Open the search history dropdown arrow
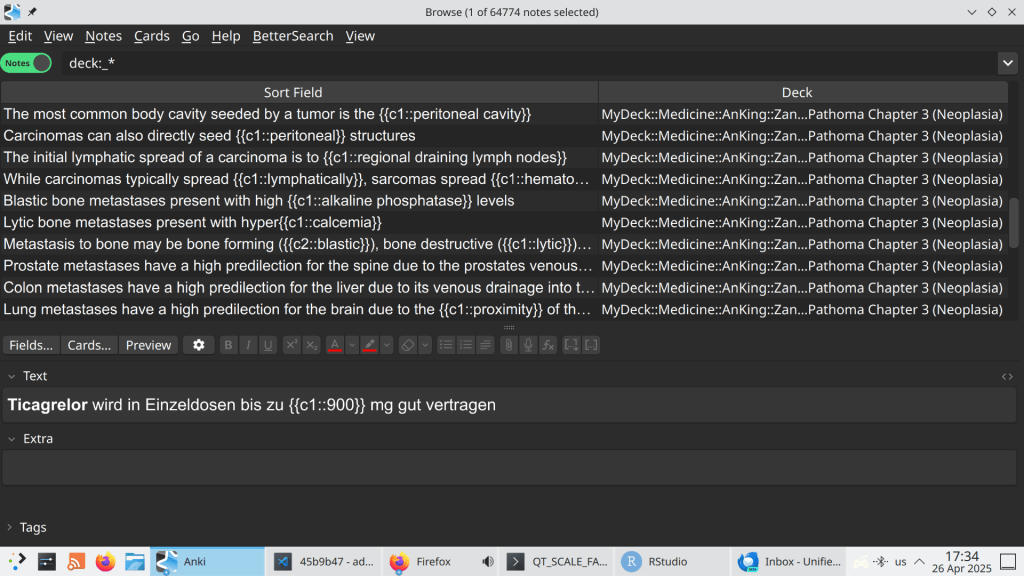Screen dimensions: 1024x576 [1007, 63]
